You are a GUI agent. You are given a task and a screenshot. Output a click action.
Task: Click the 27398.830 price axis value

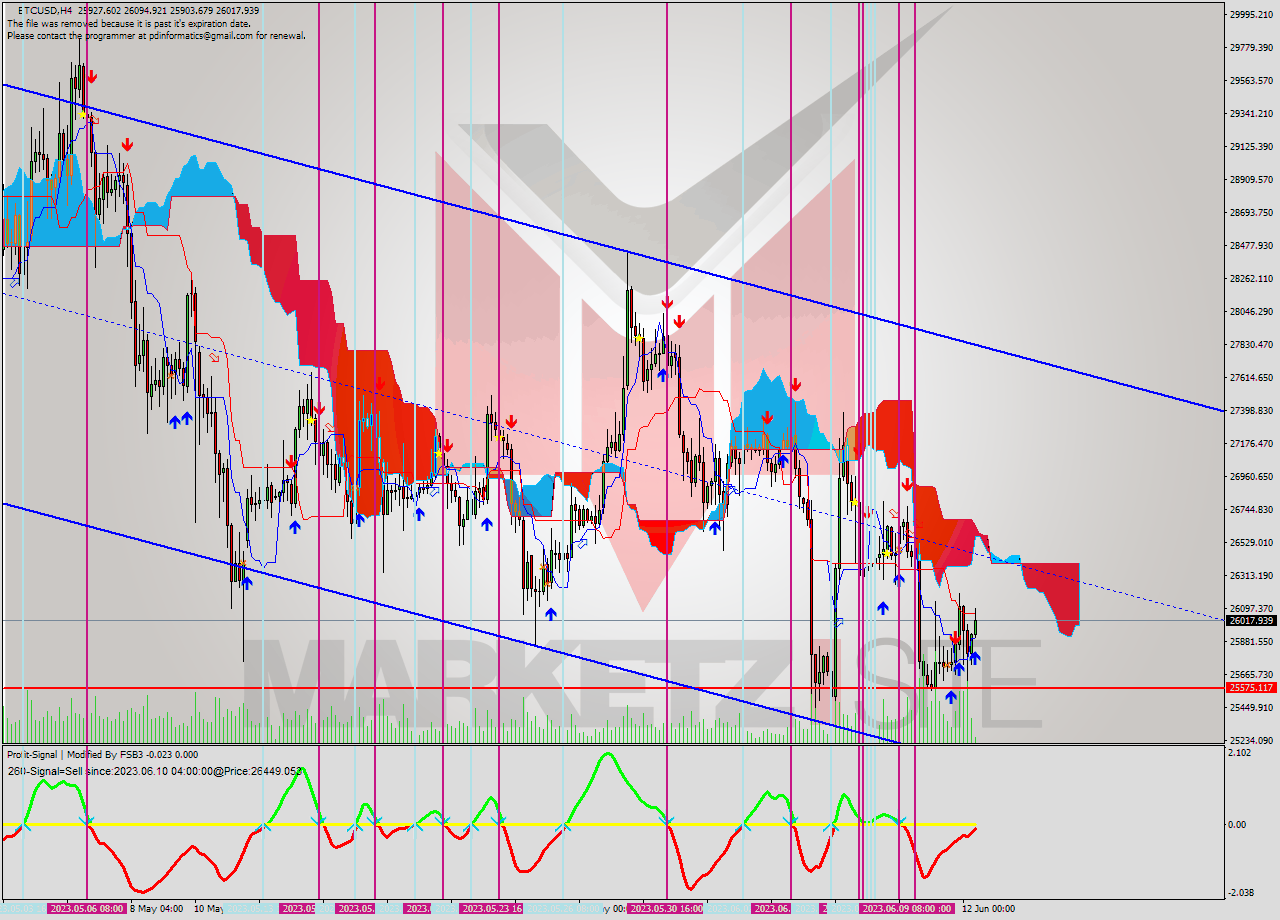pos(1252,410)
